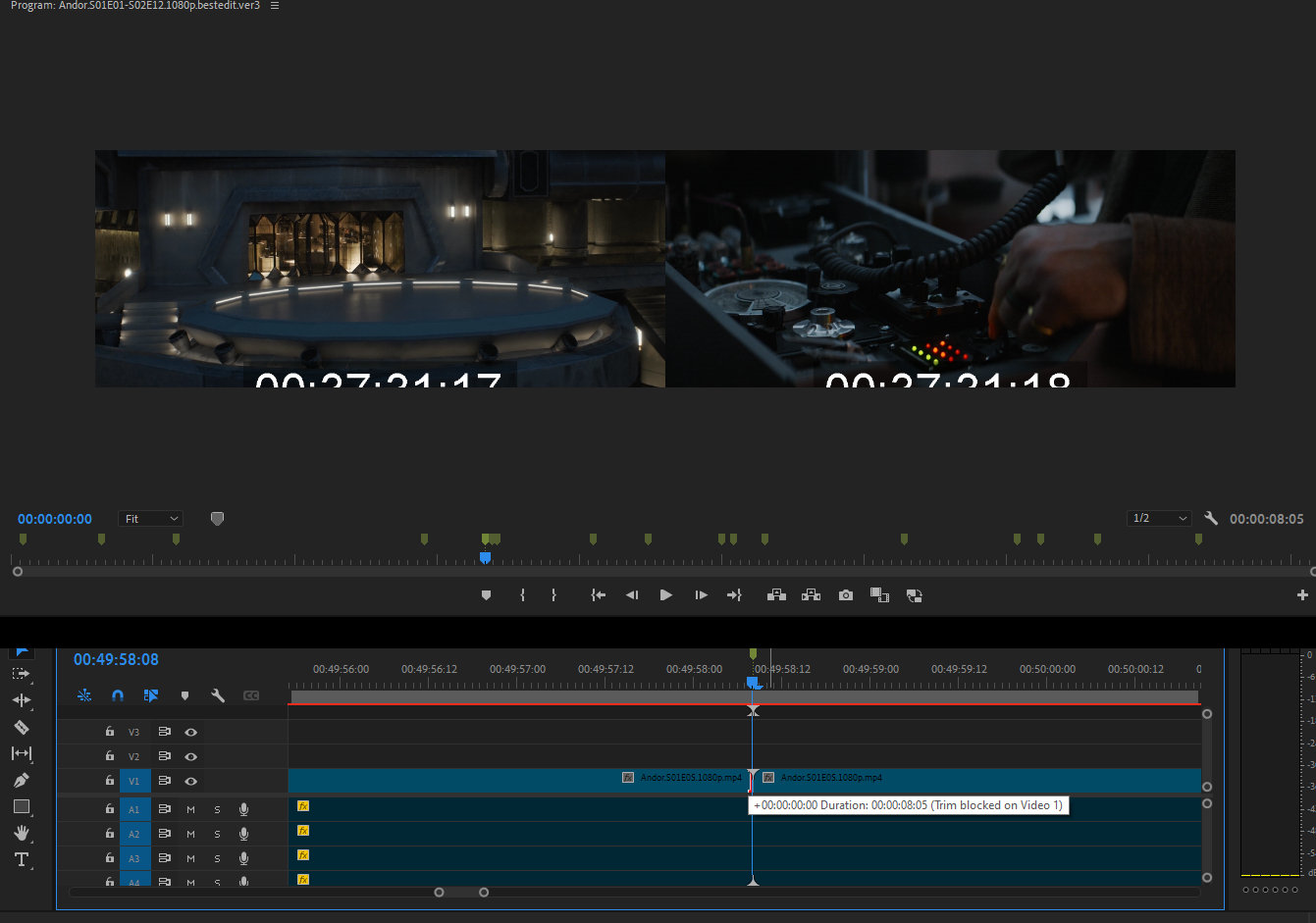Enable voice-over record on A2

[x=243, y=834]
